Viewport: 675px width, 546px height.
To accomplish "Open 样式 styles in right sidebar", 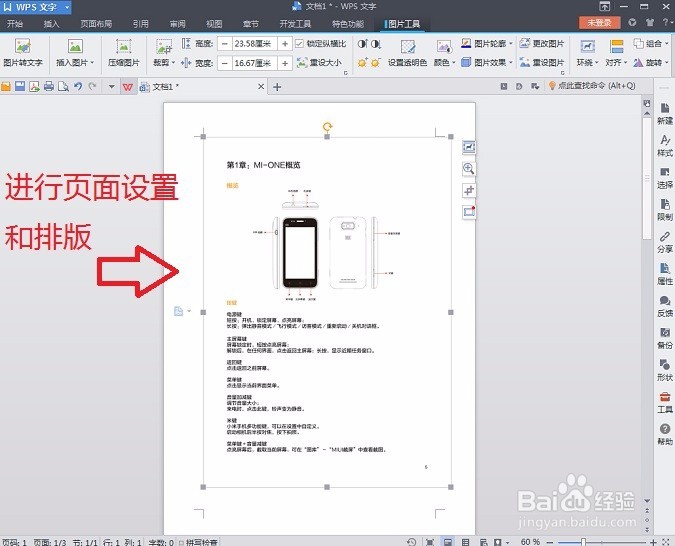I will coord(665,146).
